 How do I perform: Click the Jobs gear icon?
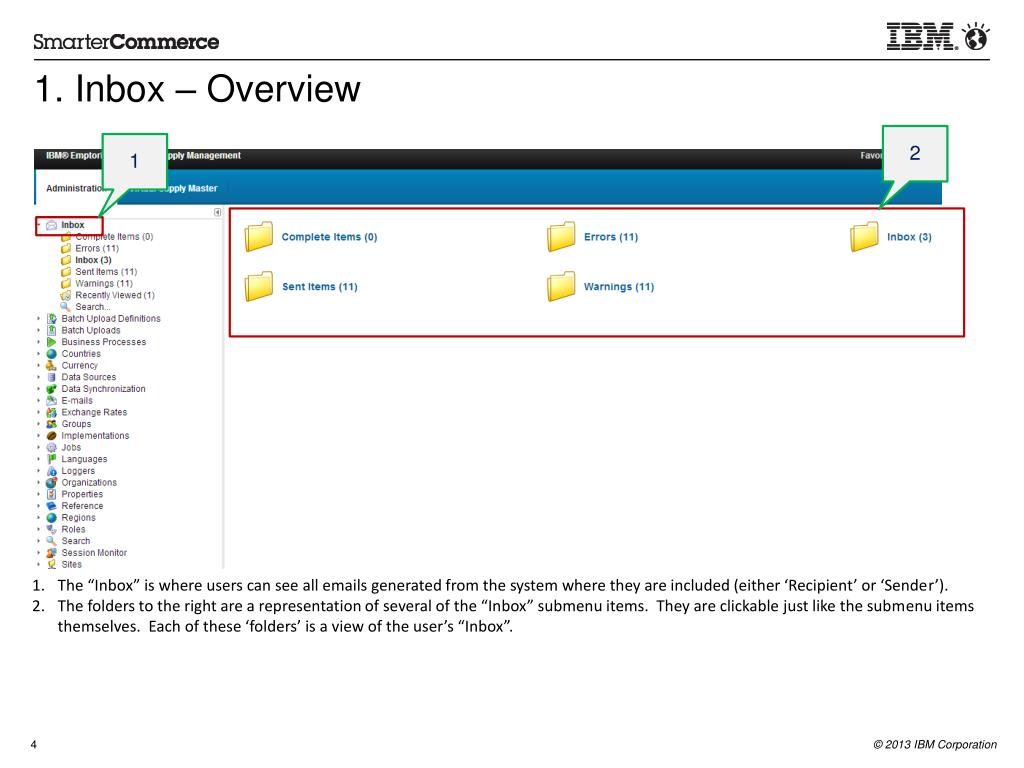[52, 448]
